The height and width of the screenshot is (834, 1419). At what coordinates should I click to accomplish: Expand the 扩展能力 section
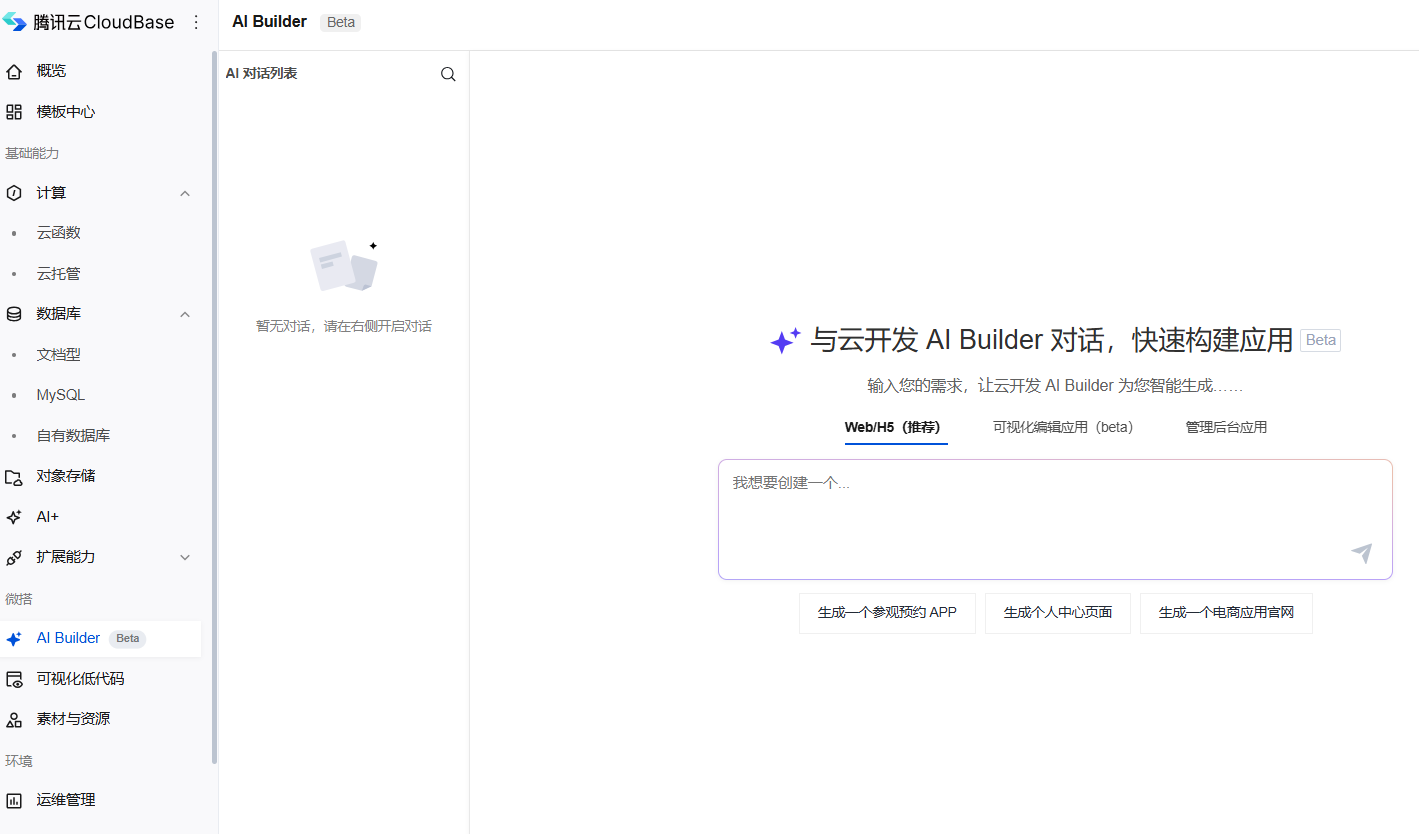coord(184,557)
